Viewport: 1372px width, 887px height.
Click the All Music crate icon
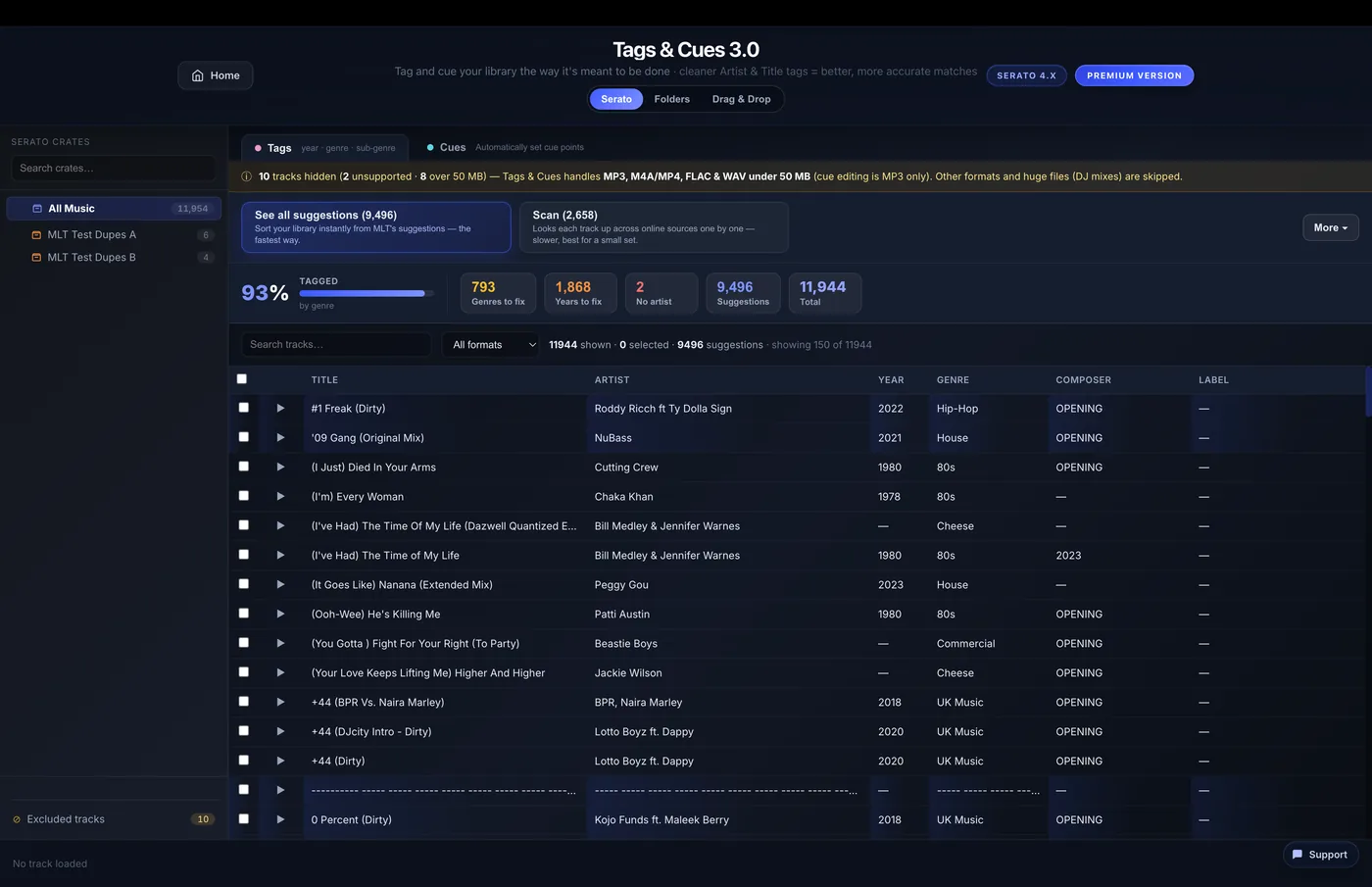[37, 209]
